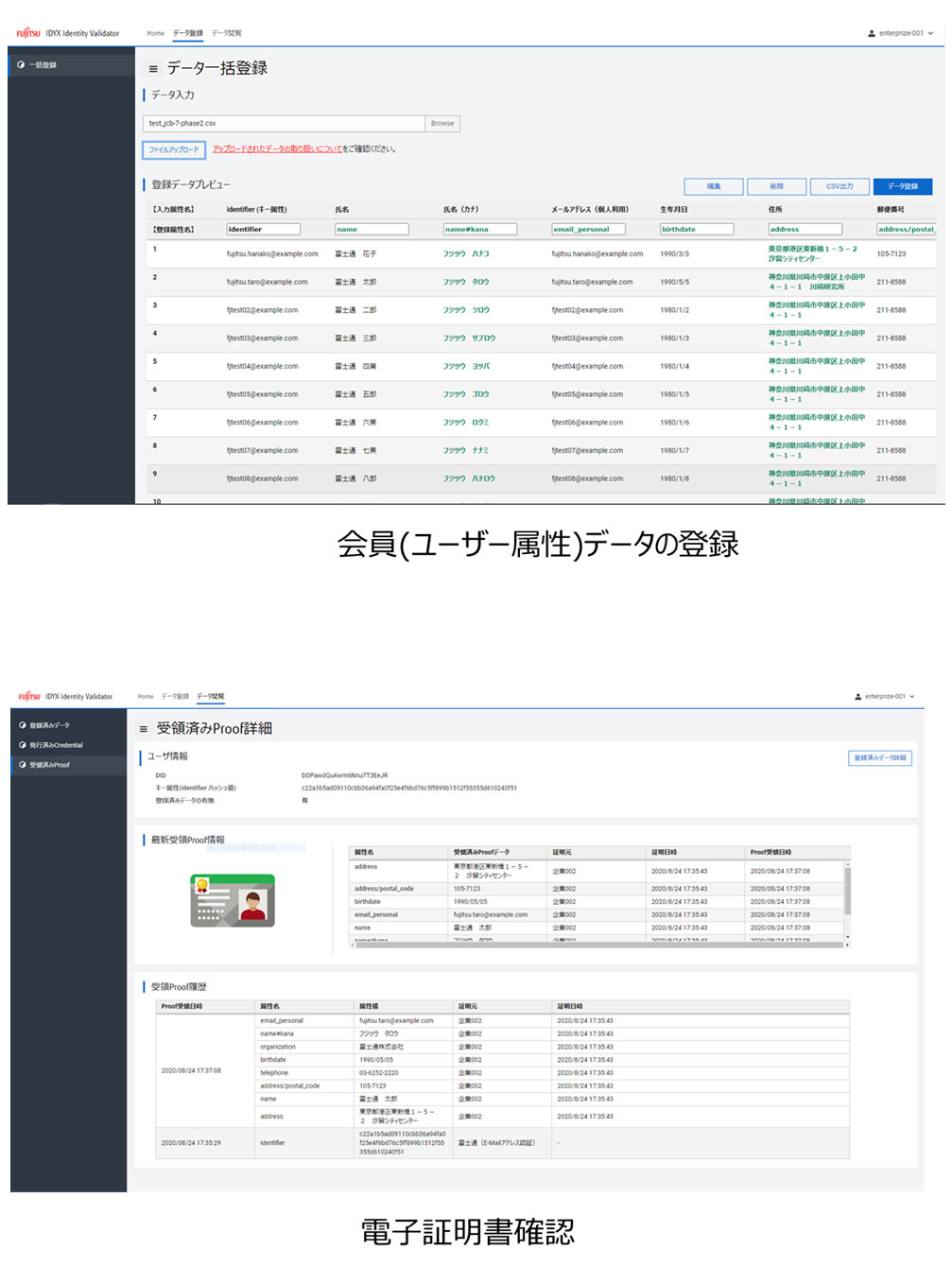Click the hamburger icon beside 受領済みProof詳細 title
Viewport: 952px width, 1267px height.
(x=144, y=729)
